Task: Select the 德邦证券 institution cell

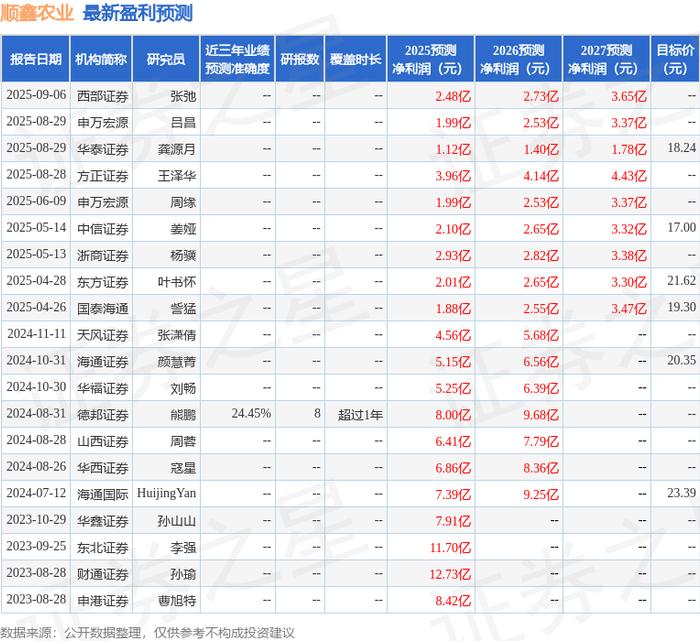Action: (103, 415)
